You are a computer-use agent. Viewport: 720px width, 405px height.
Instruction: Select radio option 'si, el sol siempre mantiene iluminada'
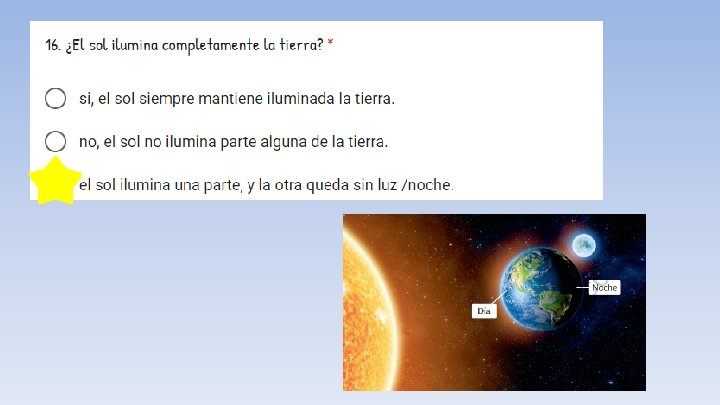[x=55, y=98]
